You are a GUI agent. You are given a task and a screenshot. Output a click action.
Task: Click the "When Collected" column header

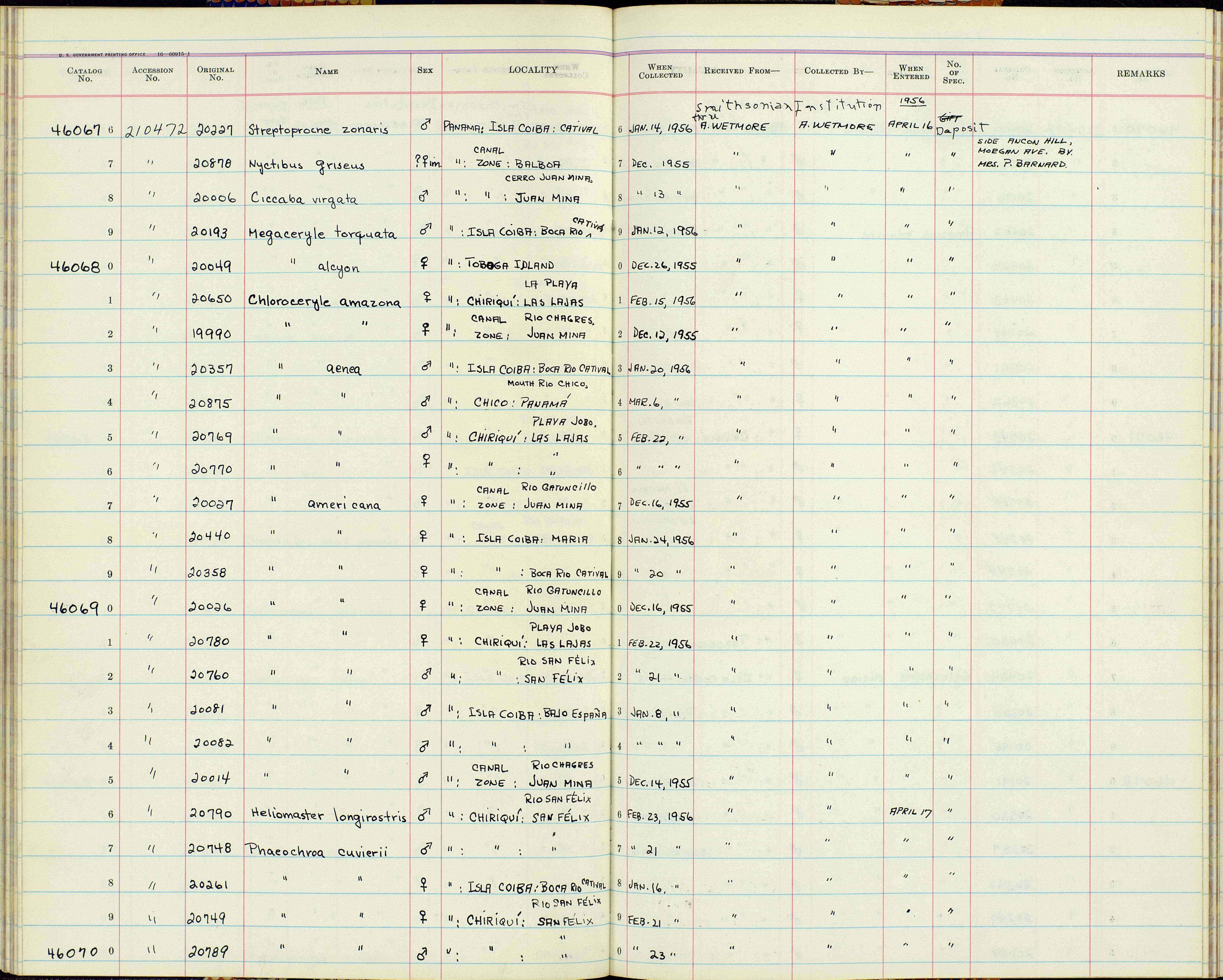[x=661, y=72]
